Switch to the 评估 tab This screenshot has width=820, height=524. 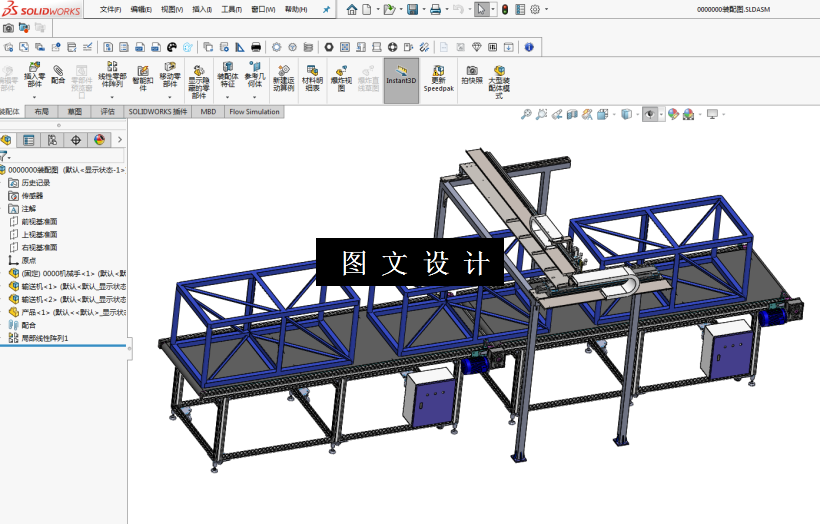[107, 111]
